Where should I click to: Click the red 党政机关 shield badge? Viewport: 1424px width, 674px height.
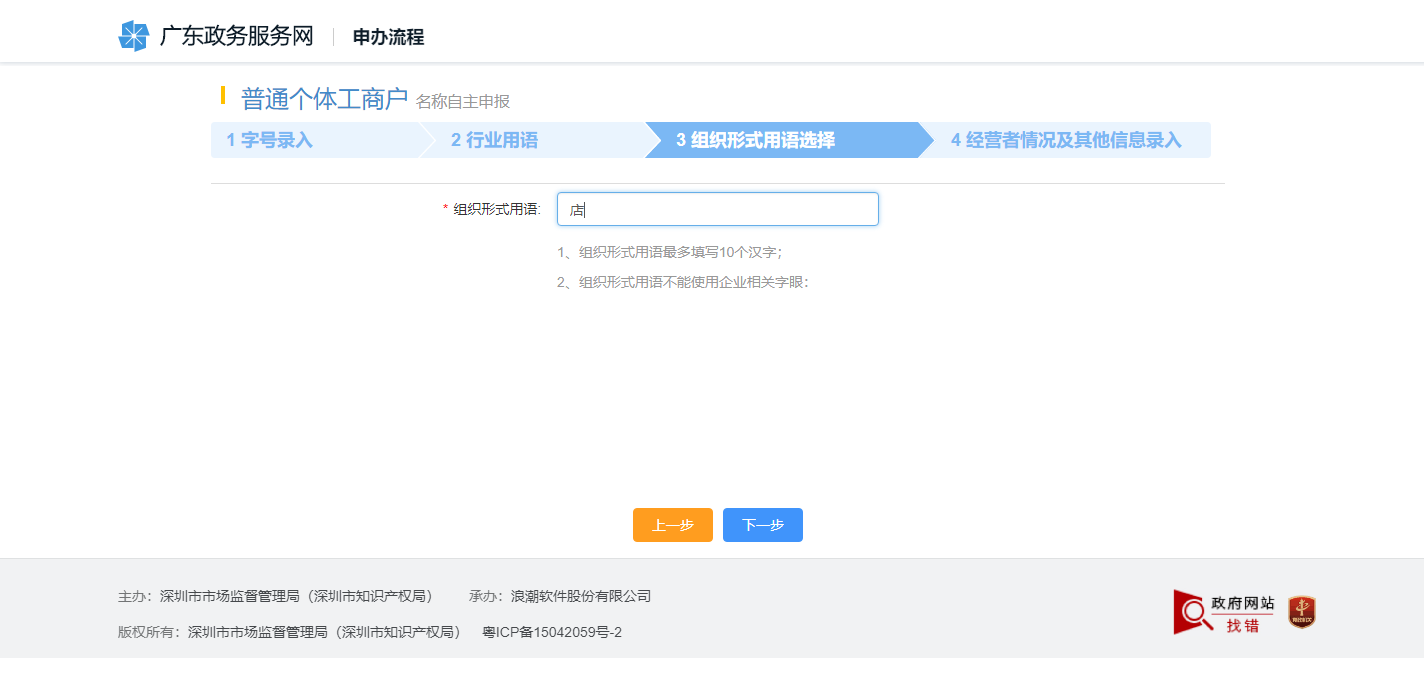click(x=1300, y=612)
